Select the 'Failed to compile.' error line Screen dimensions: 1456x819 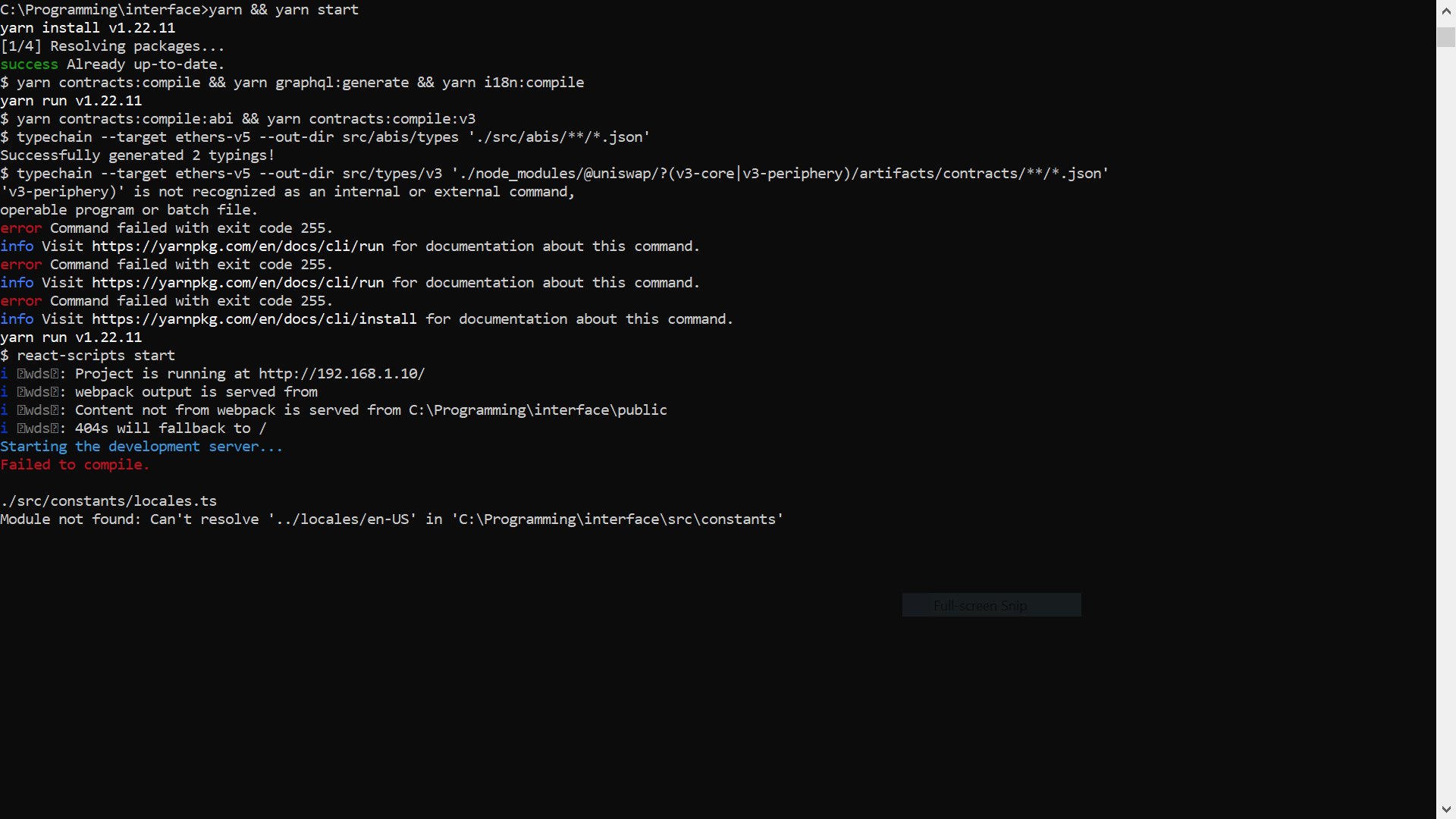coord(74,464)
